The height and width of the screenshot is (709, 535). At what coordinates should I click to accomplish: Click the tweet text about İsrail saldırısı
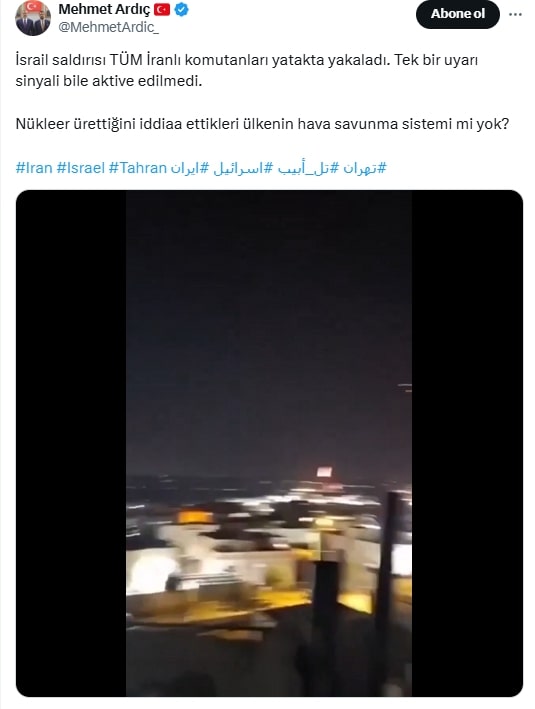(246, 71)
